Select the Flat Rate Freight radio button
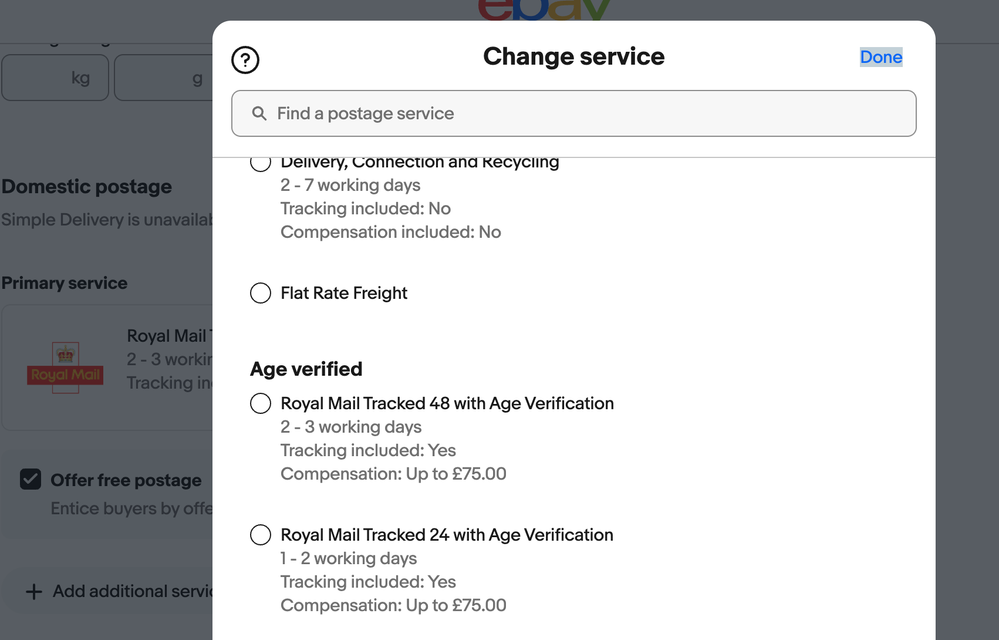This screenshot has width=999, height=640. (261, 293)
